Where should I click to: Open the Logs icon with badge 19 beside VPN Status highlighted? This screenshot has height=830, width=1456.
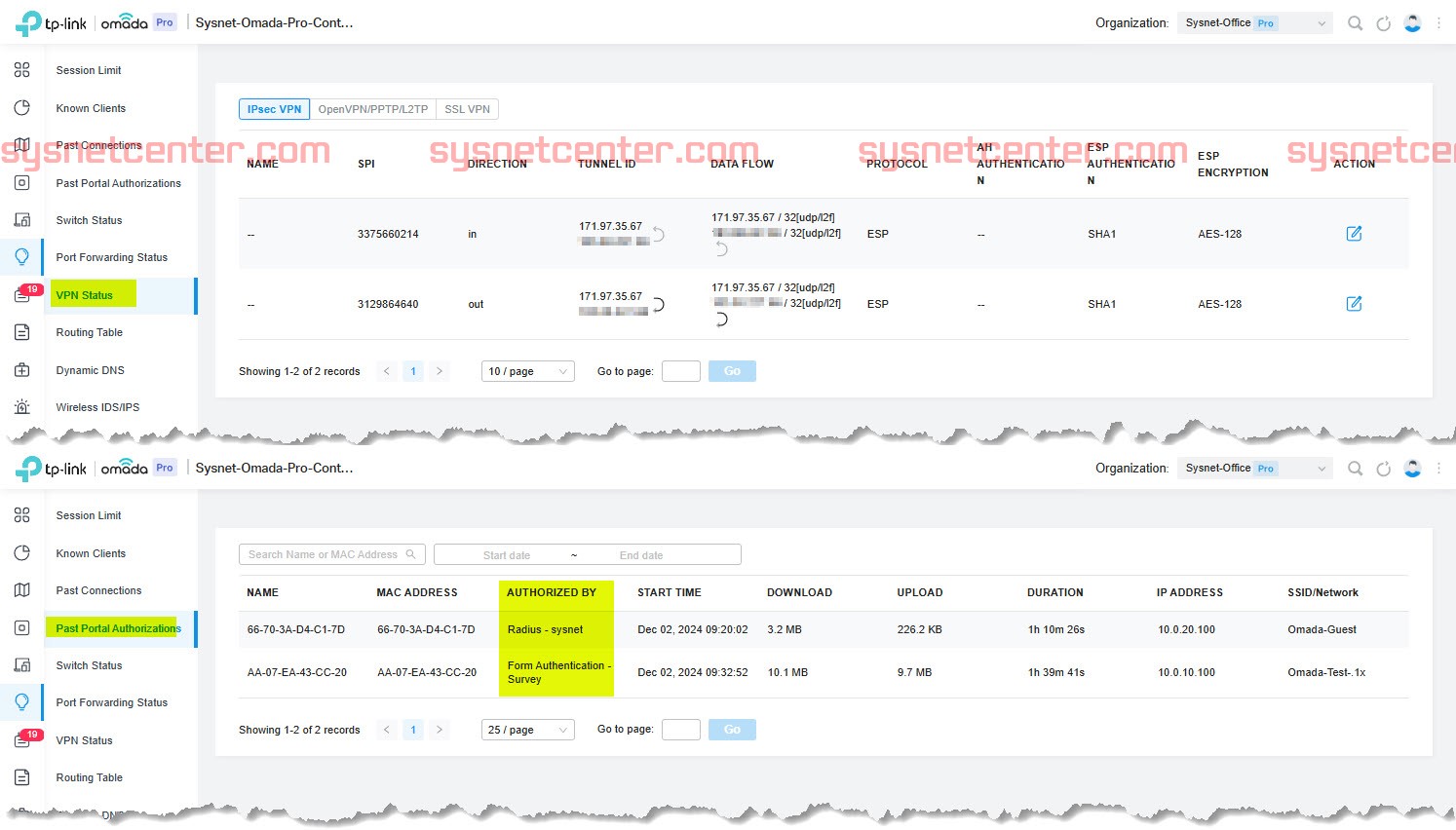(x=22, y=295)
